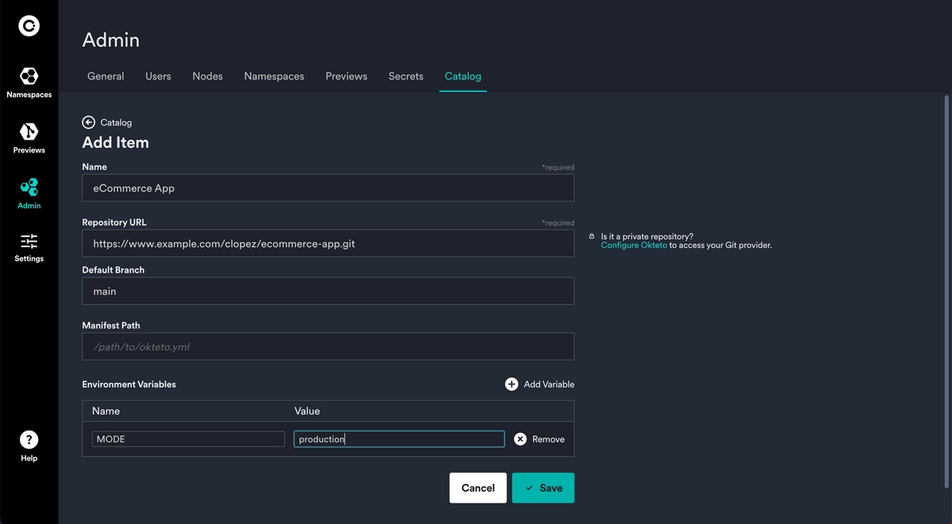This screenshot has height=524, width=952.
Task: Go back using the Catalog arrow icon
Action: [89, 123]
